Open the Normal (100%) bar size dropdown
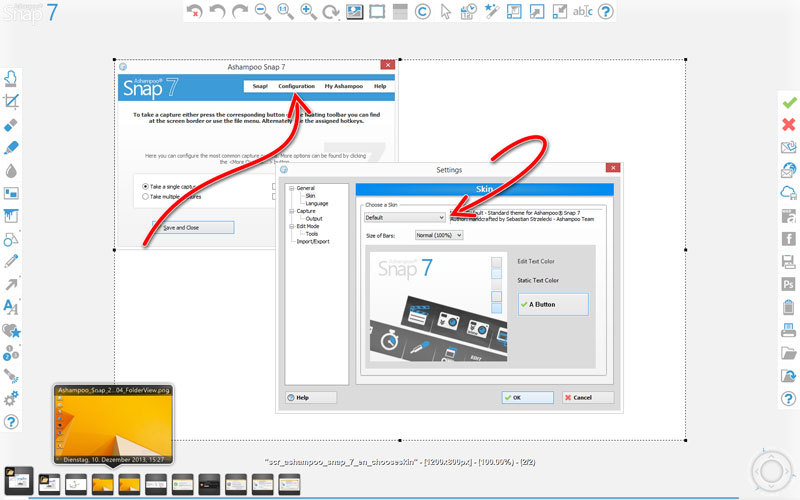Viewport: 800px width, 500px height. [x=439, y=235]
